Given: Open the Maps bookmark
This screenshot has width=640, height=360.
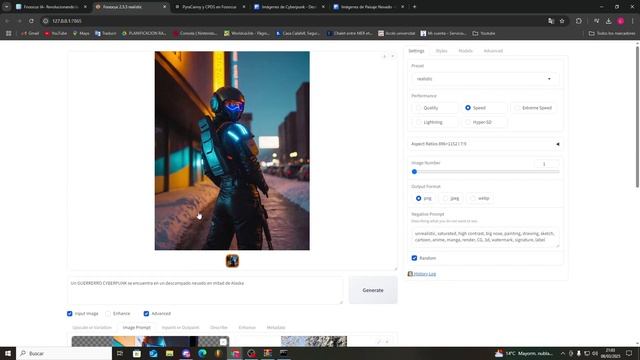Looking at the screenshot, I should click(x=81, y=33).
